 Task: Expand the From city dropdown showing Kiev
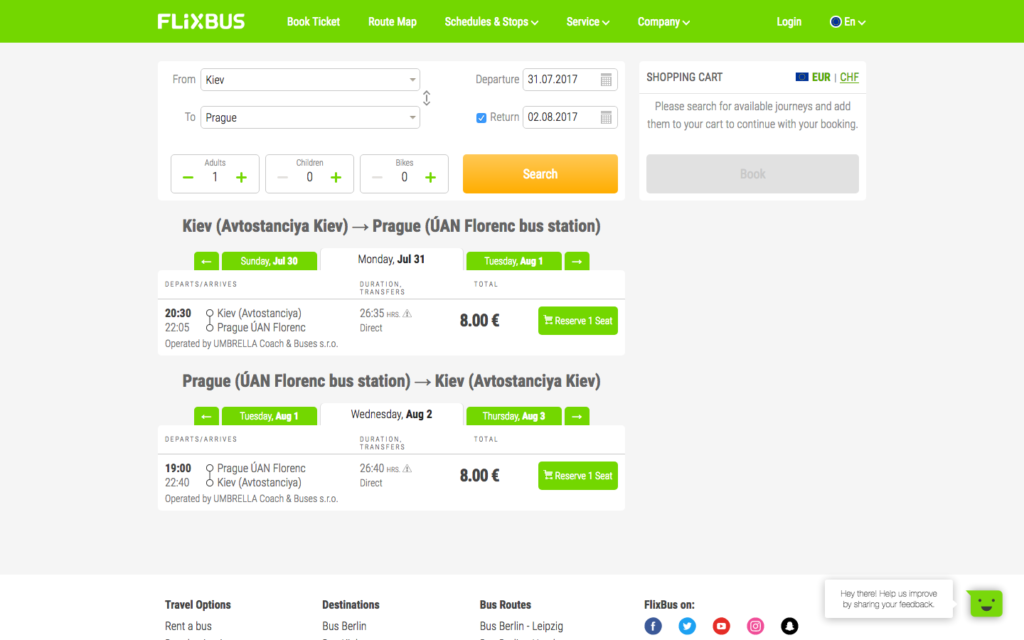point(310,80)
